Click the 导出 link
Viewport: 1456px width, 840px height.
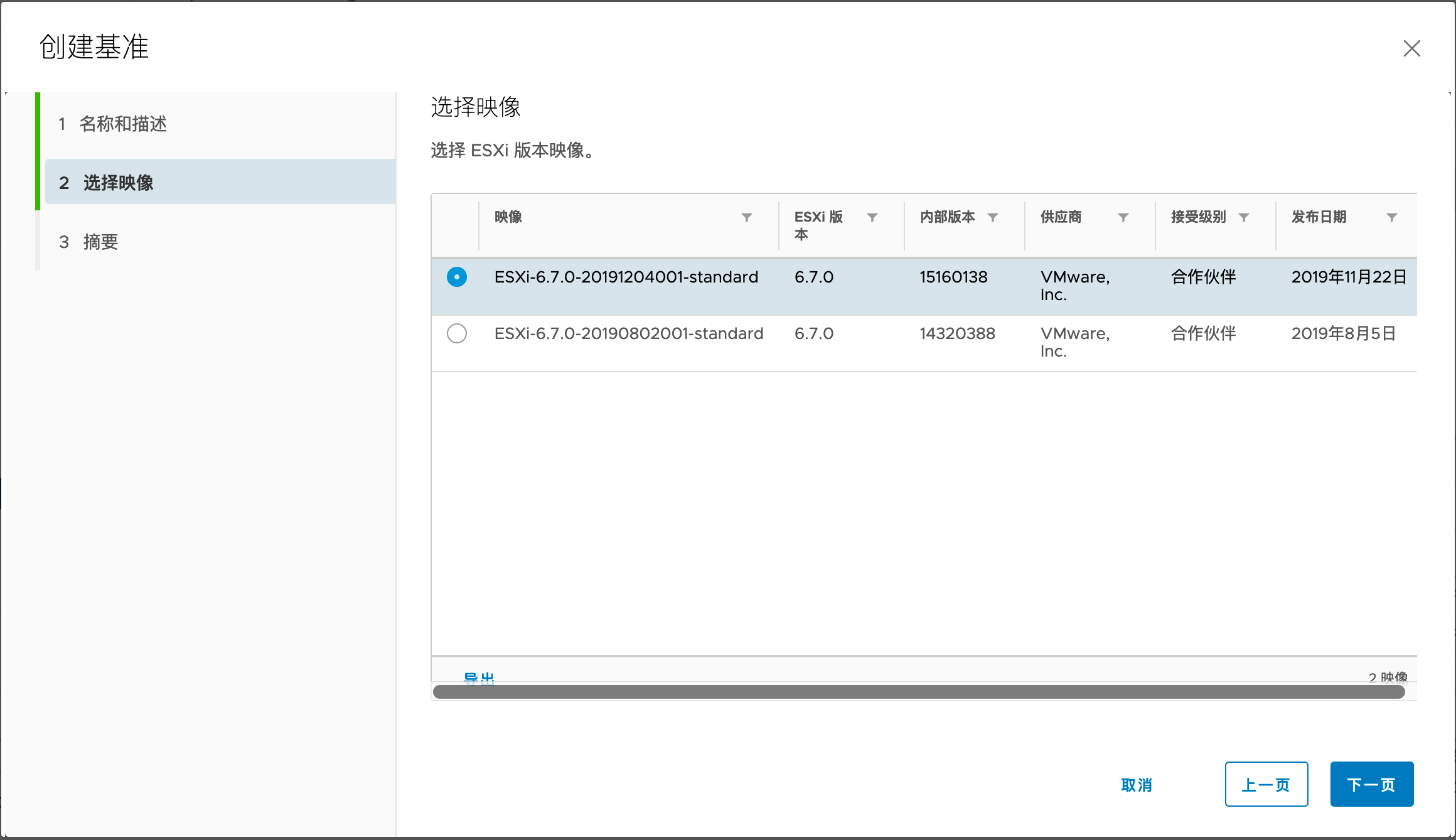coord(479,677)
